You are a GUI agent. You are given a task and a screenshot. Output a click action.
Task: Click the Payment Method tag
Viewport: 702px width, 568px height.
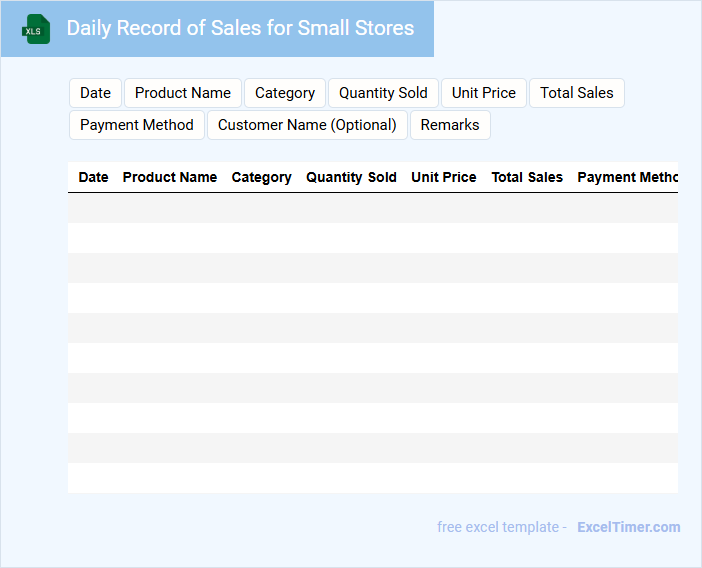[x=137, y=125]
